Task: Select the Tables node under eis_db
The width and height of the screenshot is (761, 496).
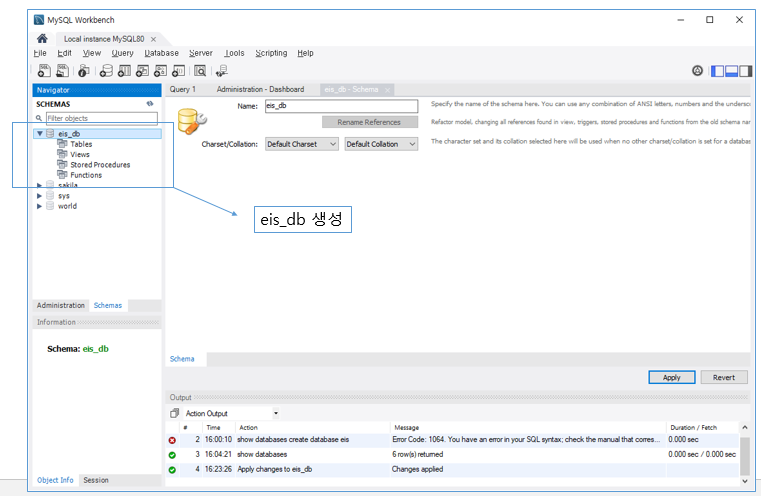Action: click(x=81, y=144)
